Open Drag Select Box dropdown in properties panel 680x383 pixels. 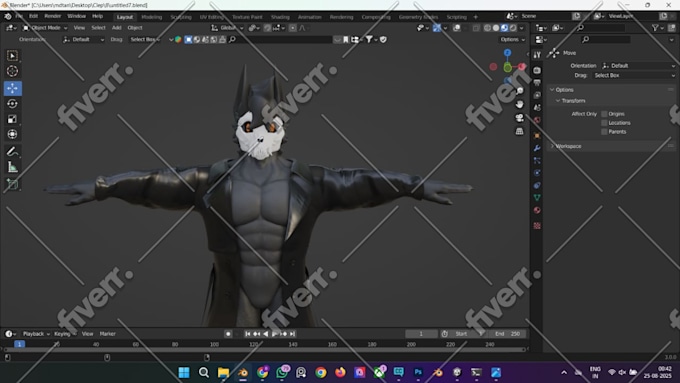[634, 75]
